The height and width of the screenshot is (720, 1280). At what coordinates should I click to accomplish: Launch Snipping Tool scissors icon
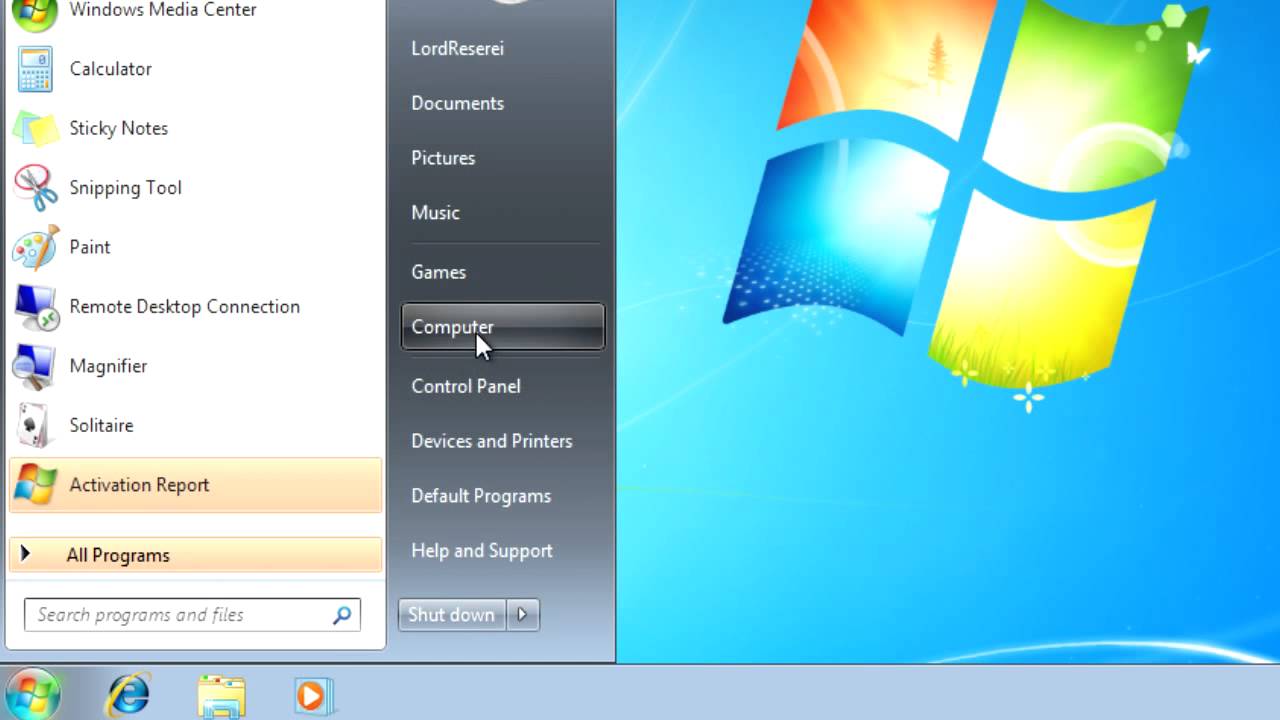coord(35,188)
